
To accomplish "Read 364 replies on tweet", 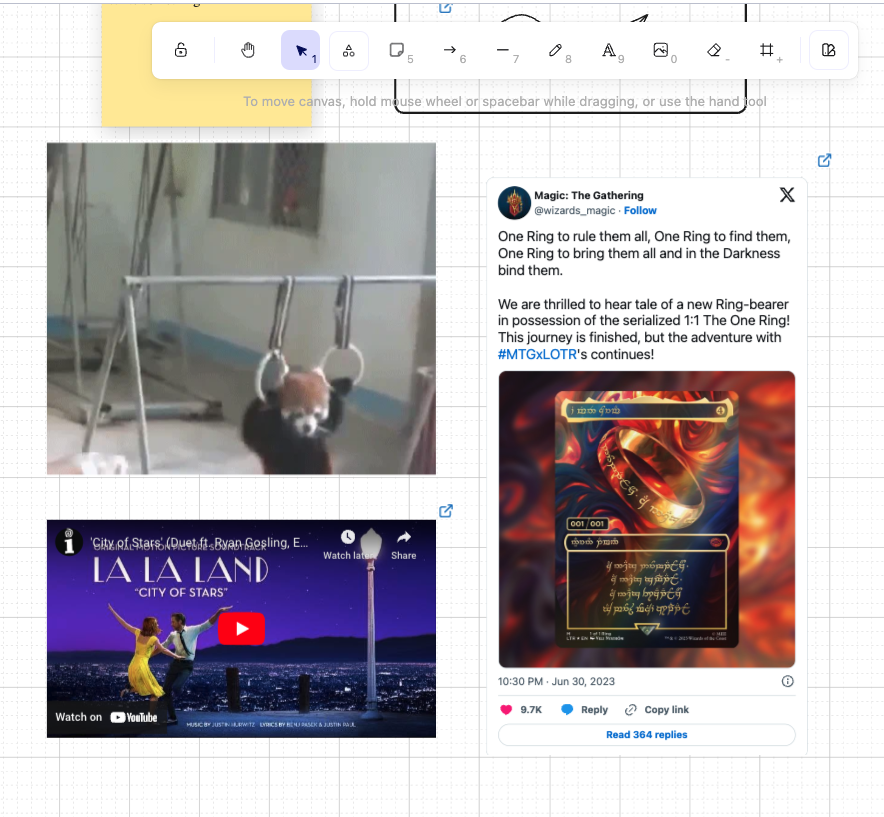I will (647, 735).
